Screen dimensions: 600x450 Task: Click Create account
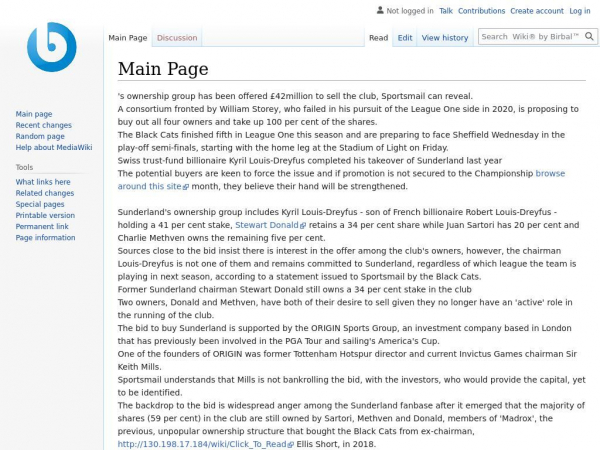click(x=537, y=11)
